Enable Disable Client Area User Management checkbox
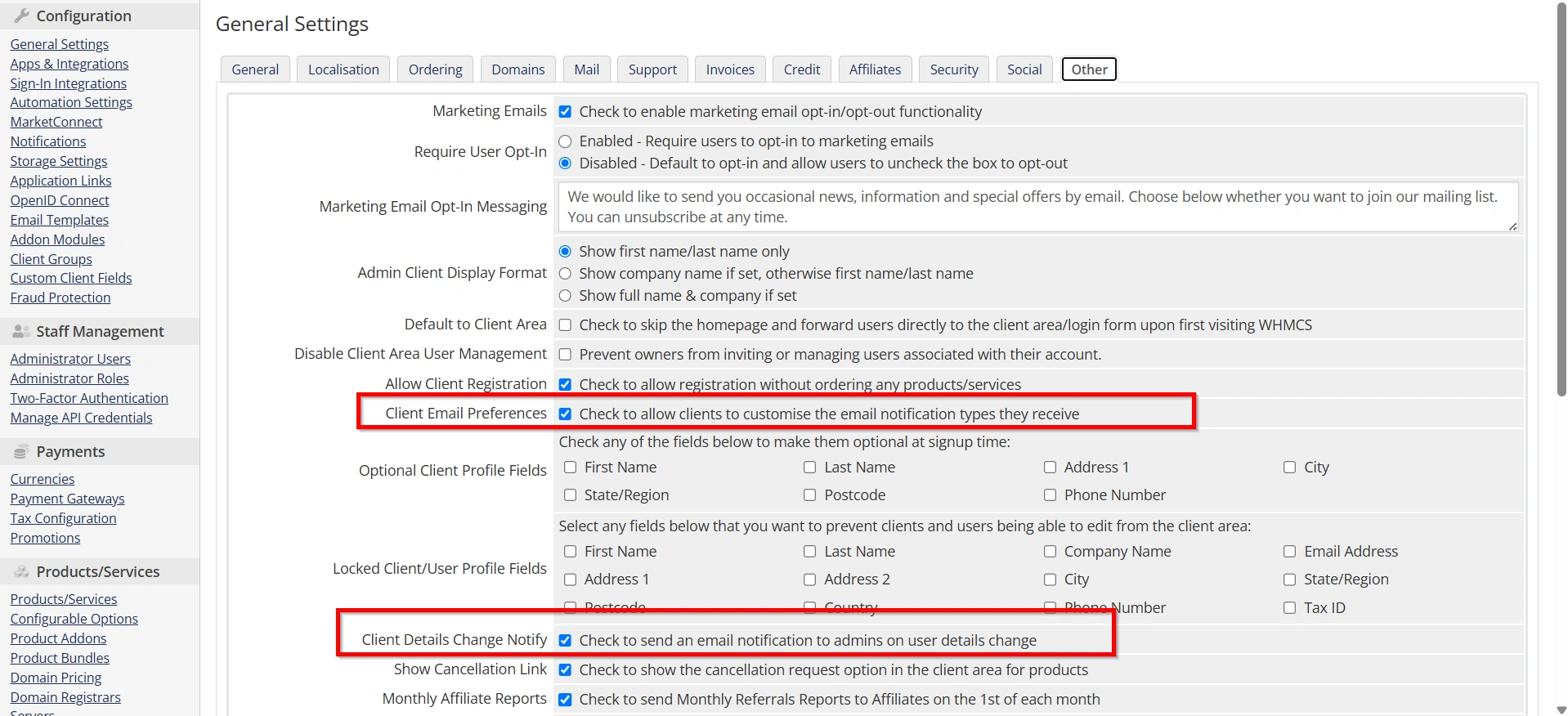 [565, 355]
